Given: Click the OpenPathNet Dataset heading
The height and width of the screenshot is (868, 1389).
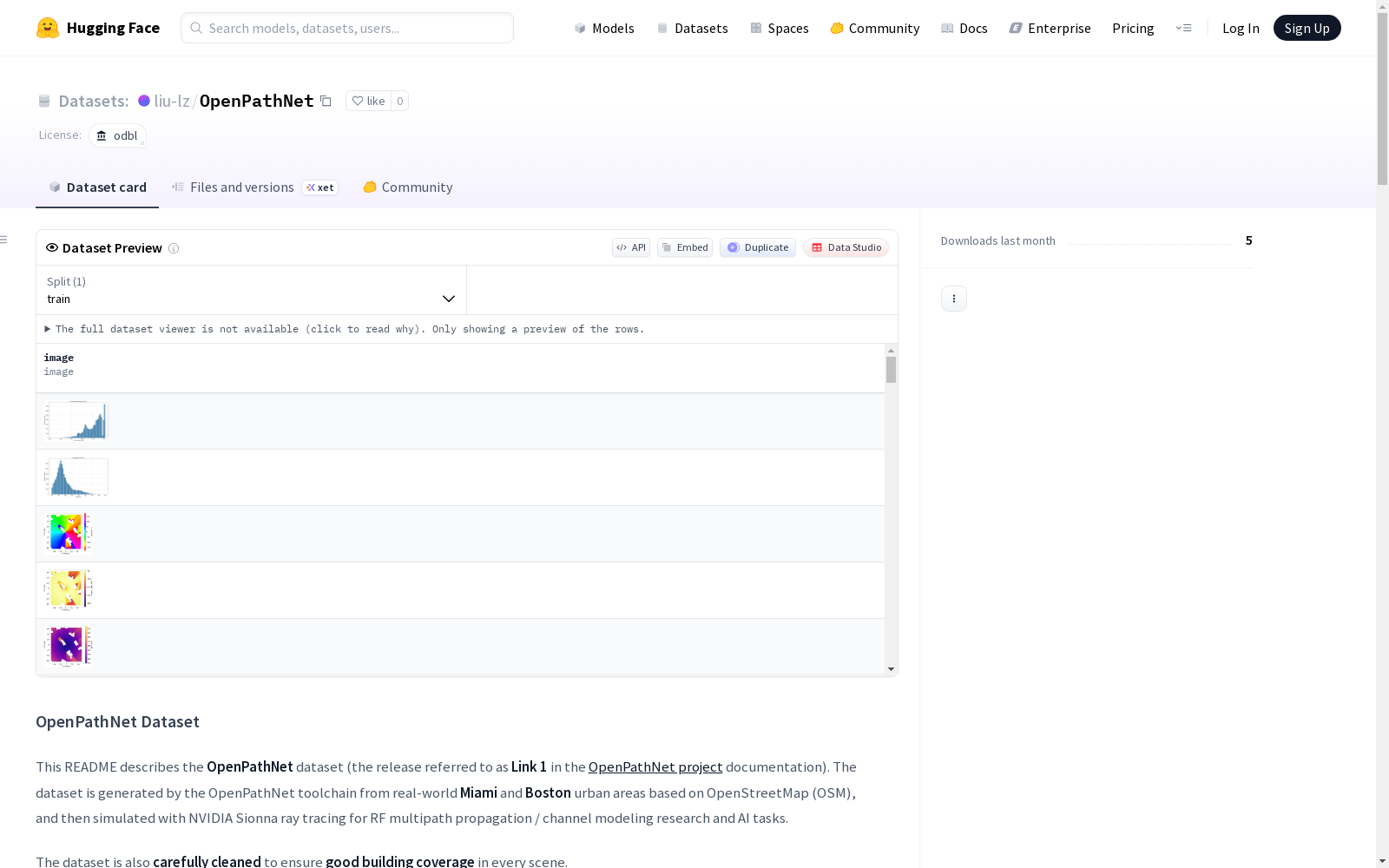Looking at the screenshot, I should coord(117,721).
